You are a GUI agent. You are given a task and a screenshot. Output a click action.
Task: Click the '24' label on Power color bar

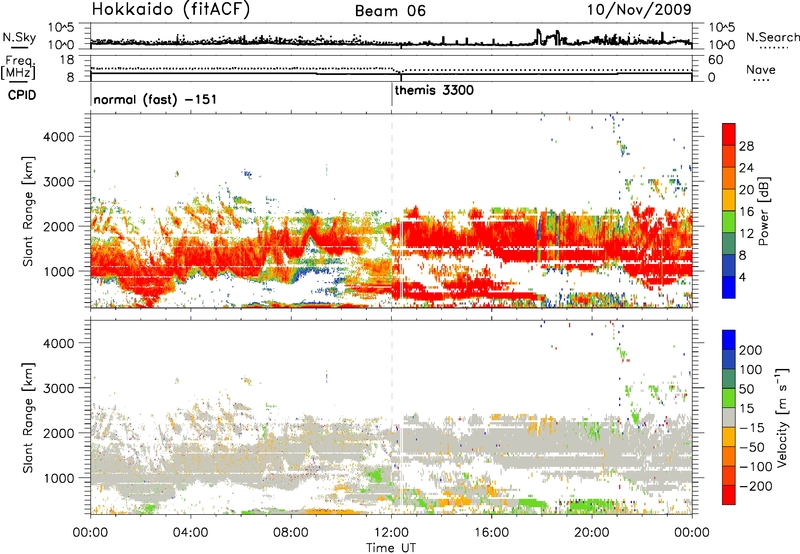pos(746,168)
